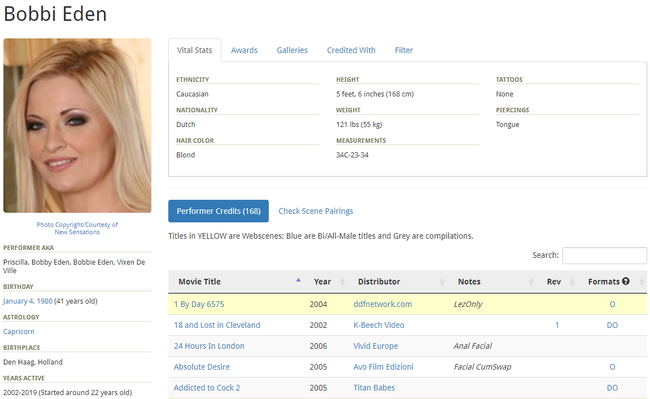Sort table by Movie Title arrow
The width and height of the screenshot is (650, 399).
coord(298,281)
